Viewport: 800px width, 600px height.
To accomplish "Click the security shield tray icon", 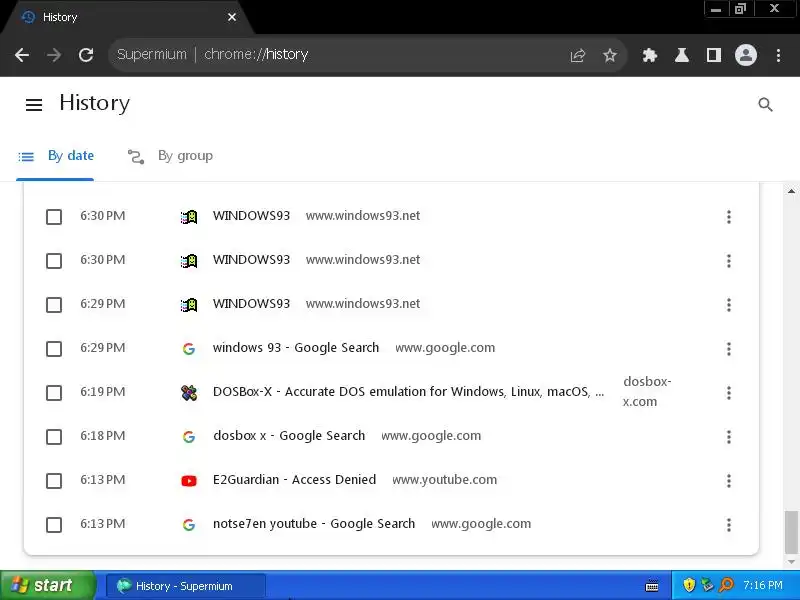I will [689, 585].
